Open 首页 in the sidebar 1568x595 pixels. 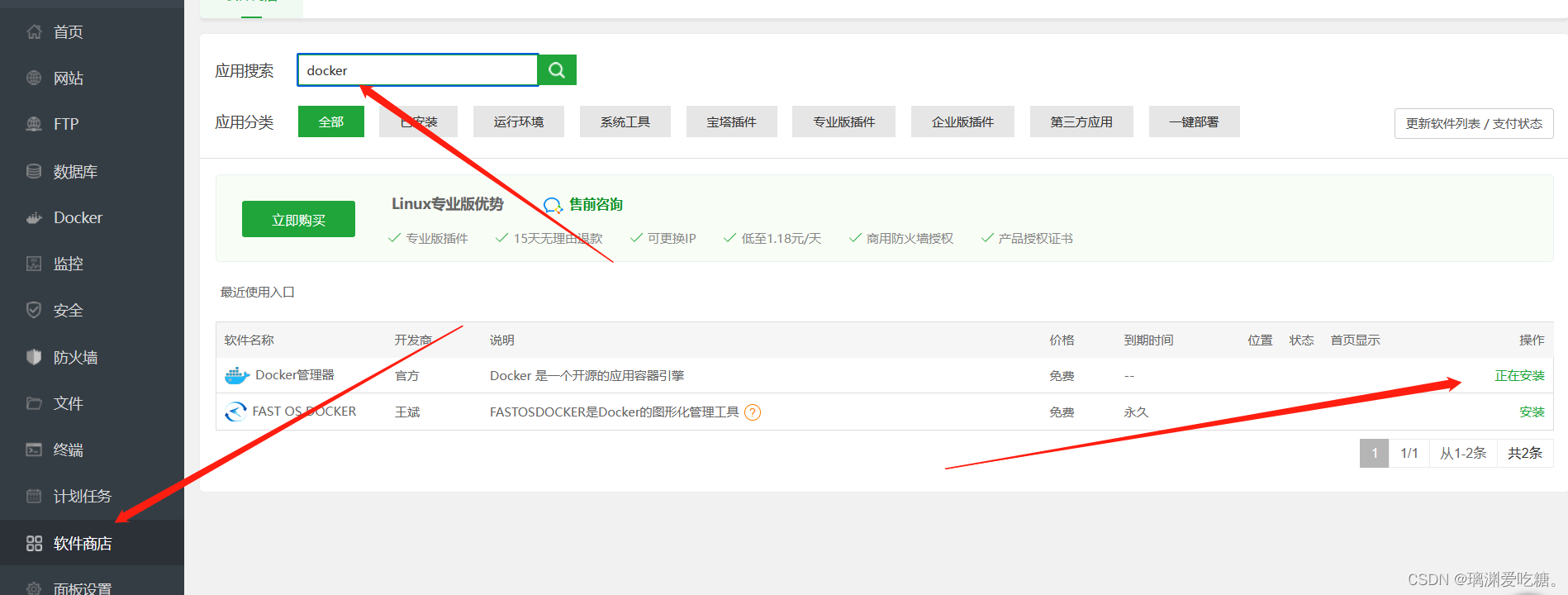[68, 32]
